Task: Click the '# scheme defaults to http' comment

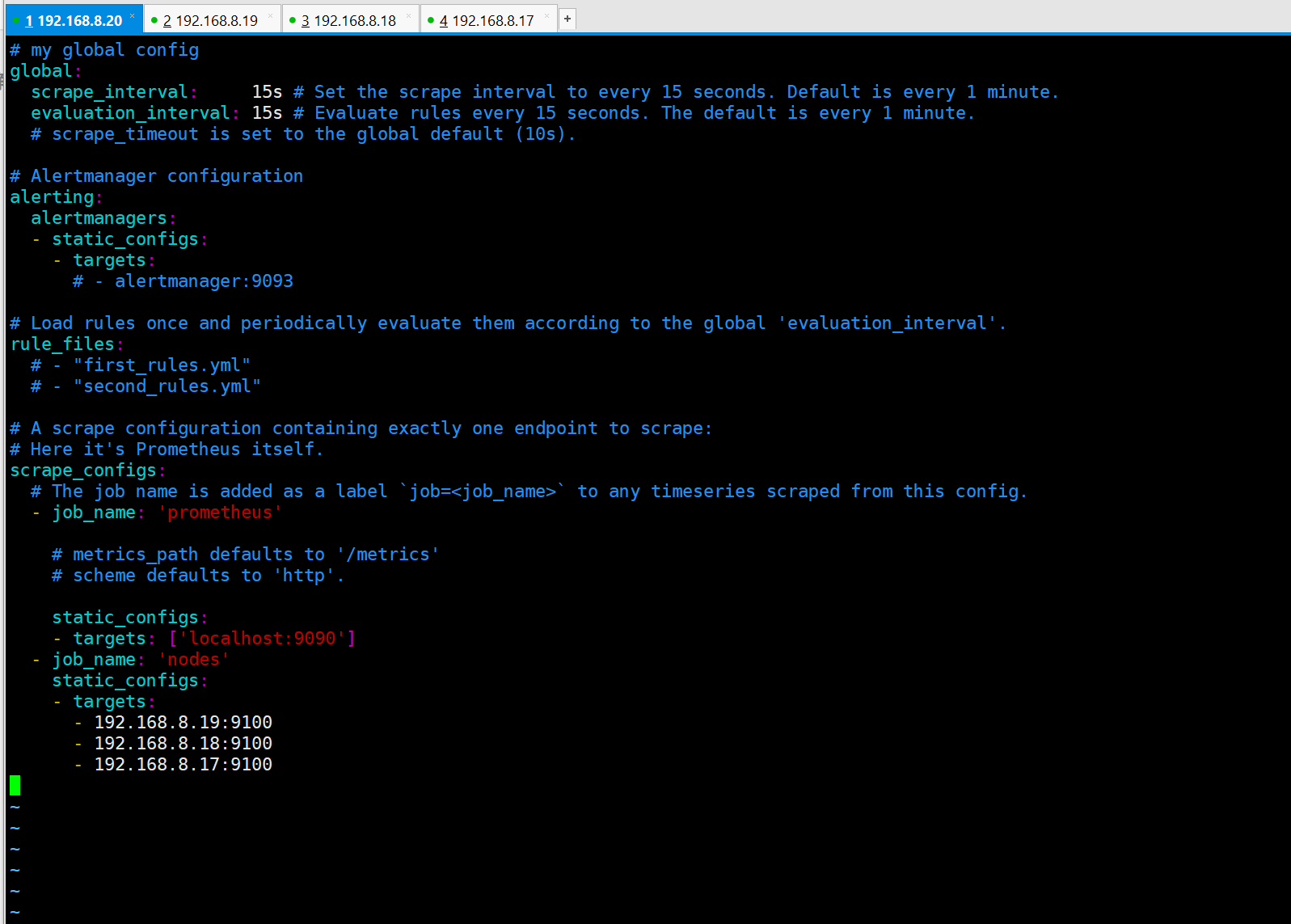Action: click(198, 576)
